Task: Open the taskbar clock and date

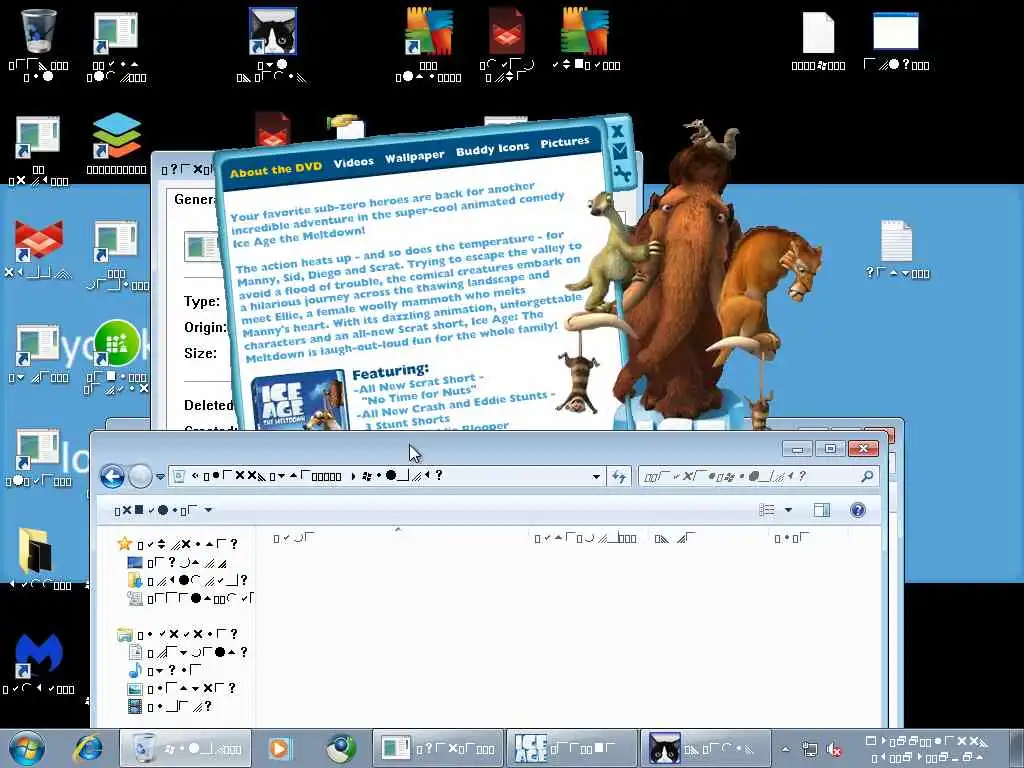Action: tap(927, 749)
